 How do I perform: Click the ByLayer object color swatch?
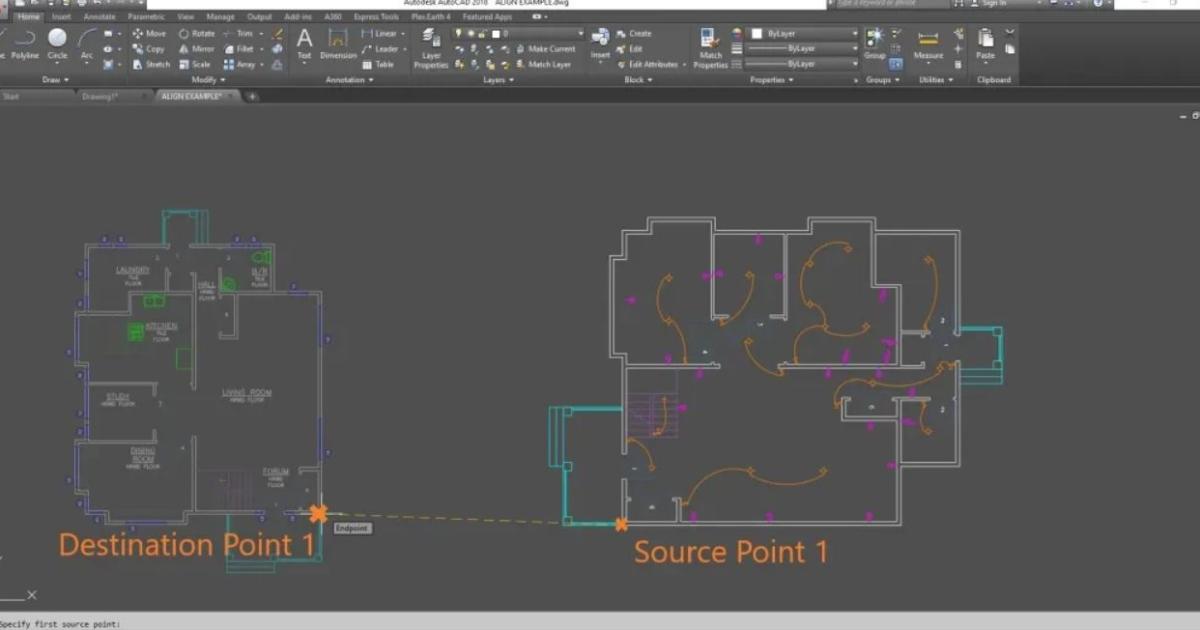[x=757, y=34]
